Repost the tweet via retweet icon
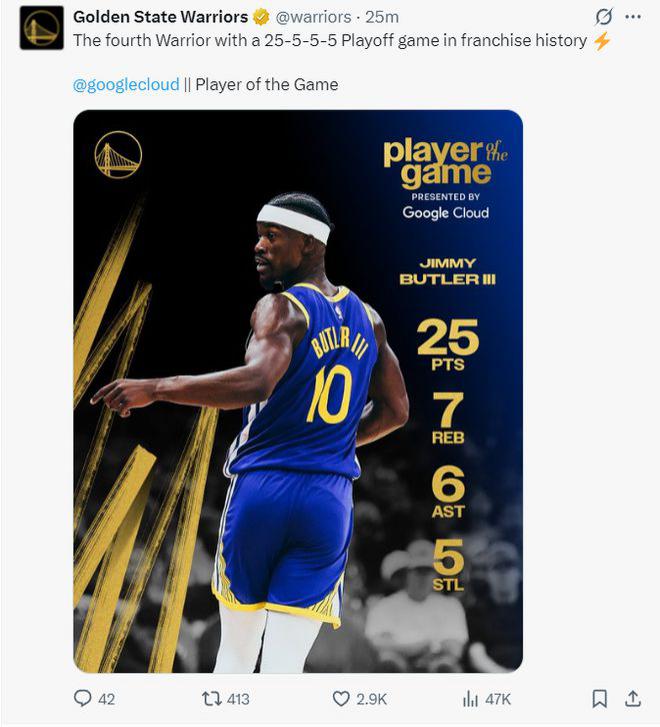The height and width of the screenshot is (727, 660). coord(211,698)
